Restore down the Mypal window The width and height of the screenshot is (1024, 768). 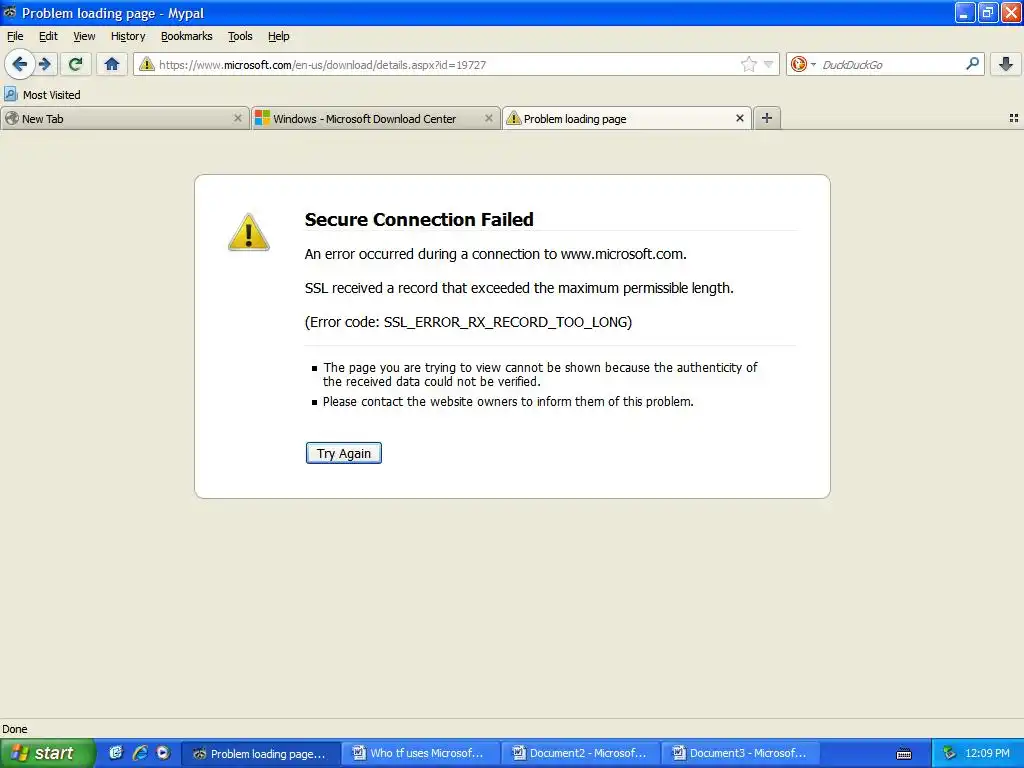(988, 12)
